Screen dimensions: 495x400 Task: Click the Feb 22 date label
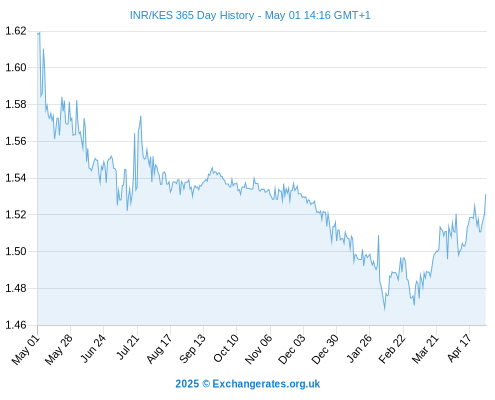point(392,349)
